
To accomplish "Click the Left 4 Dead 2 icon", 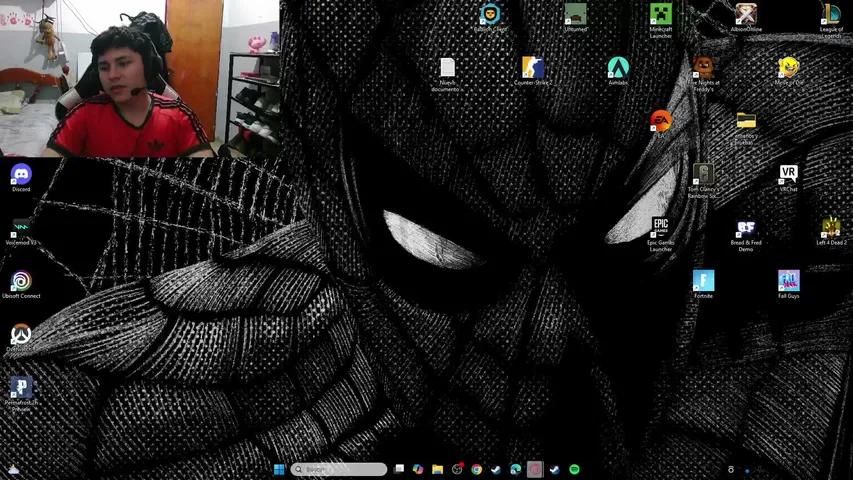I will click(831, 227).
